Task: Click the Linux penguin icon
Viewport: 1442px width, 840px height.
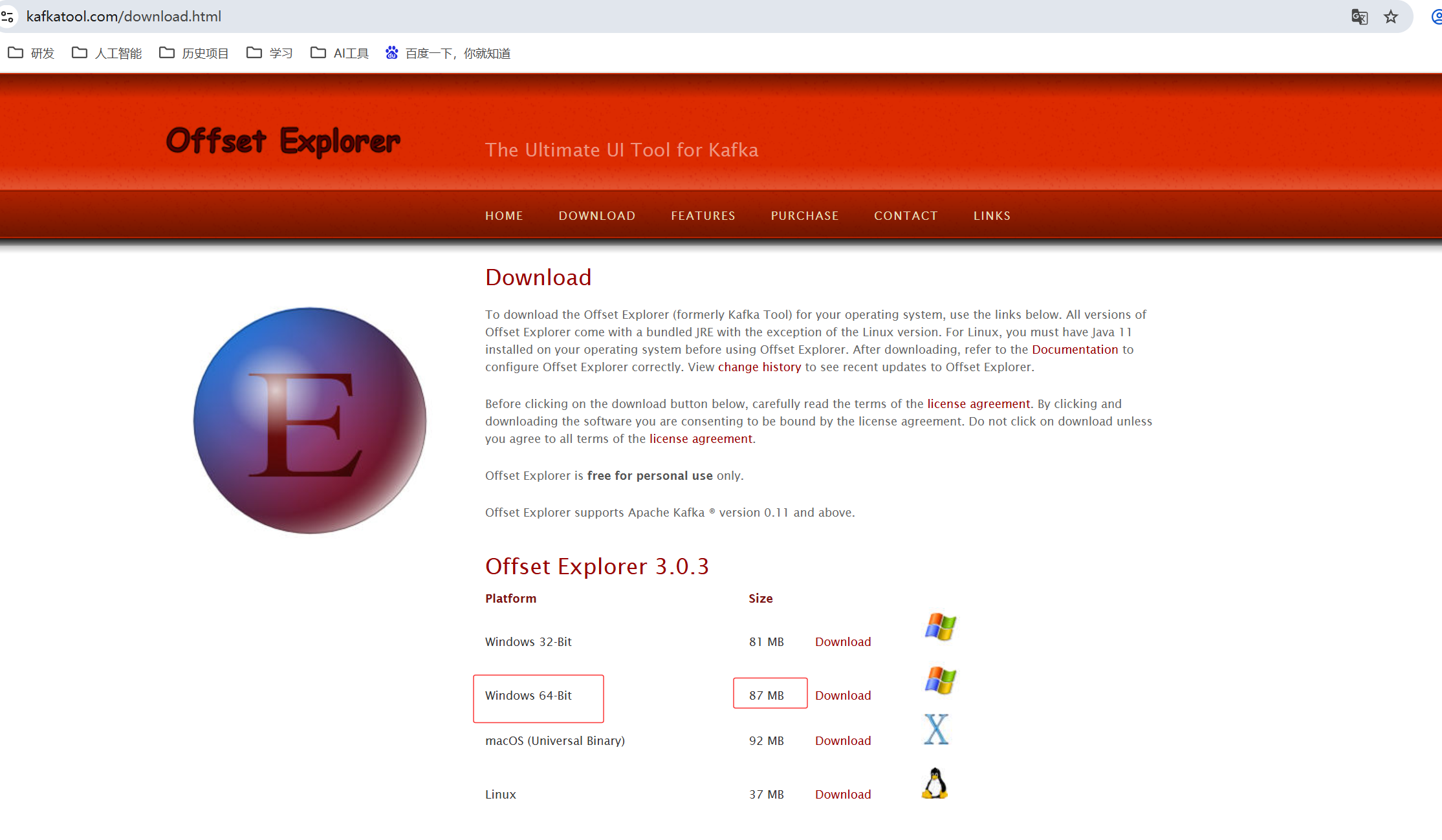Action: [x=935, y=783]
